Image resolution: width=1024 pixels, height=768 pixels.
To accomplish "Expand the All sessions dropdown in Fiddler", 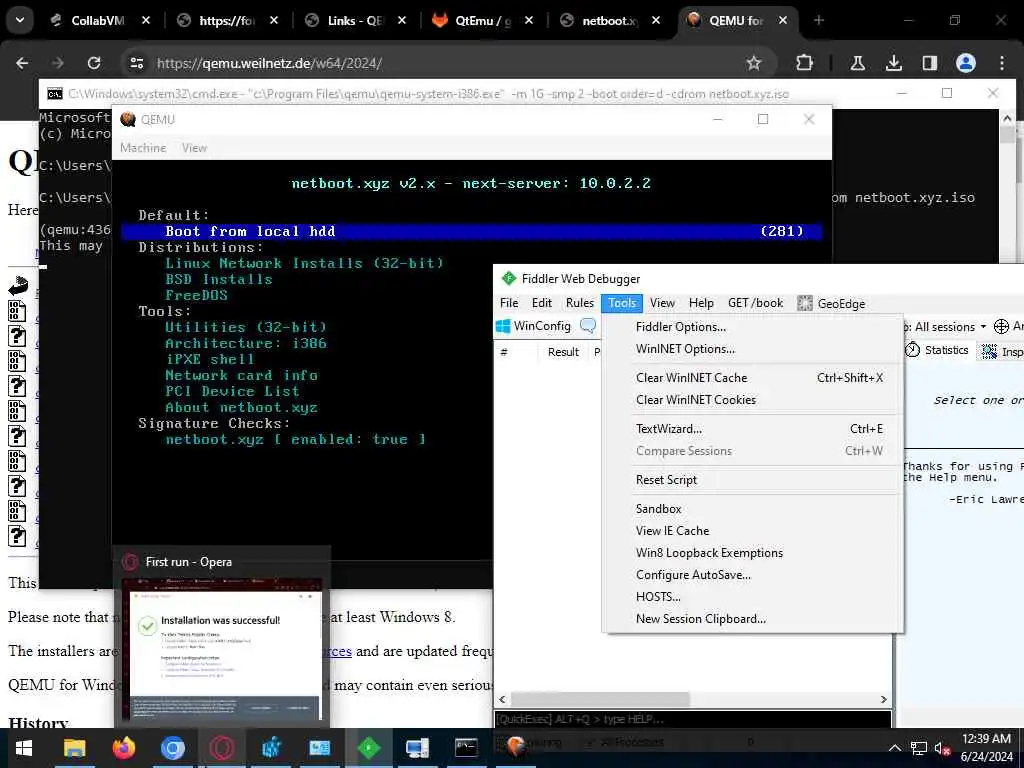I will 950,327.
